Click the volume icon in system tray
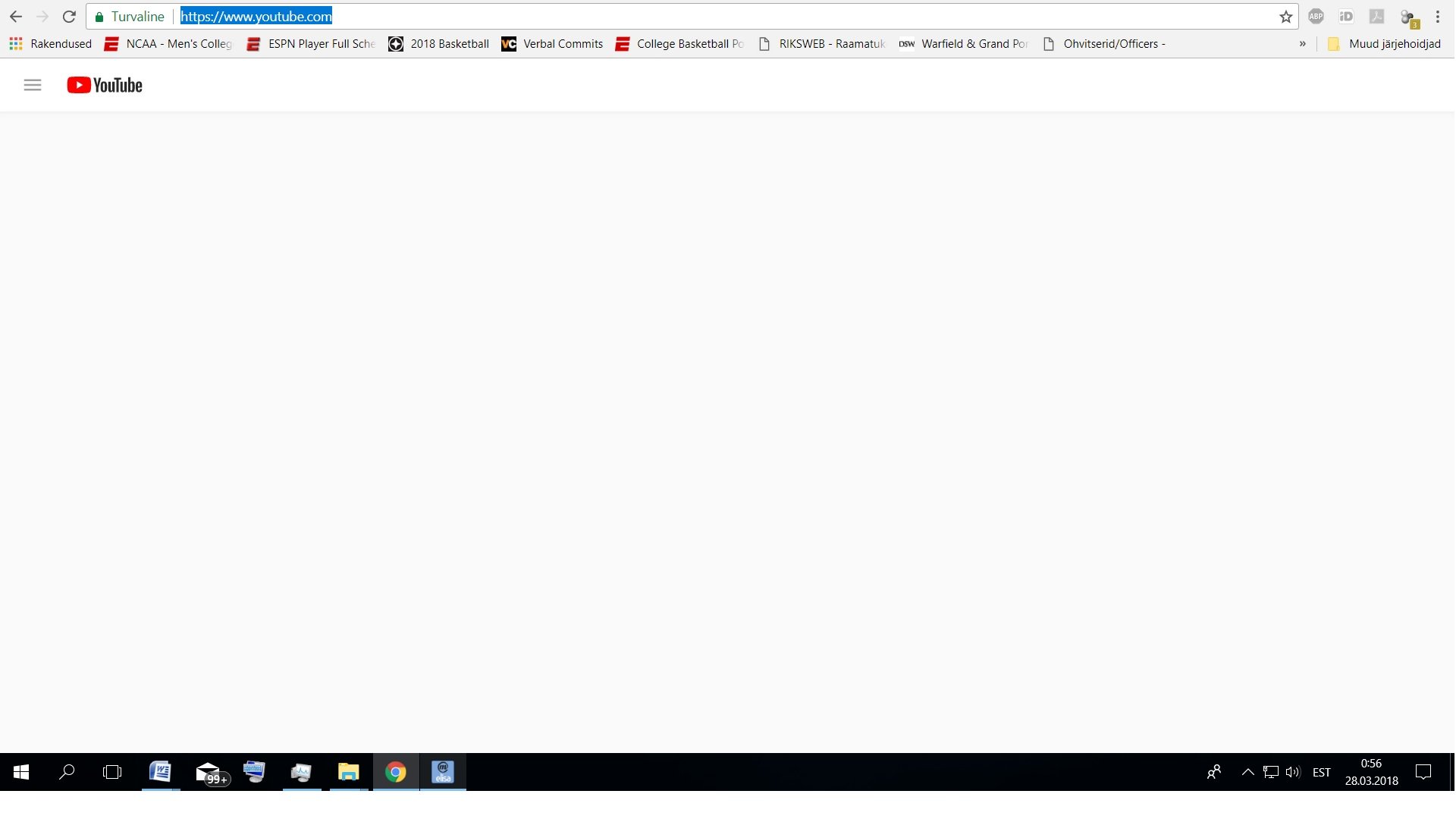This screenshot has width=1456, height=819. point(1293,772)
